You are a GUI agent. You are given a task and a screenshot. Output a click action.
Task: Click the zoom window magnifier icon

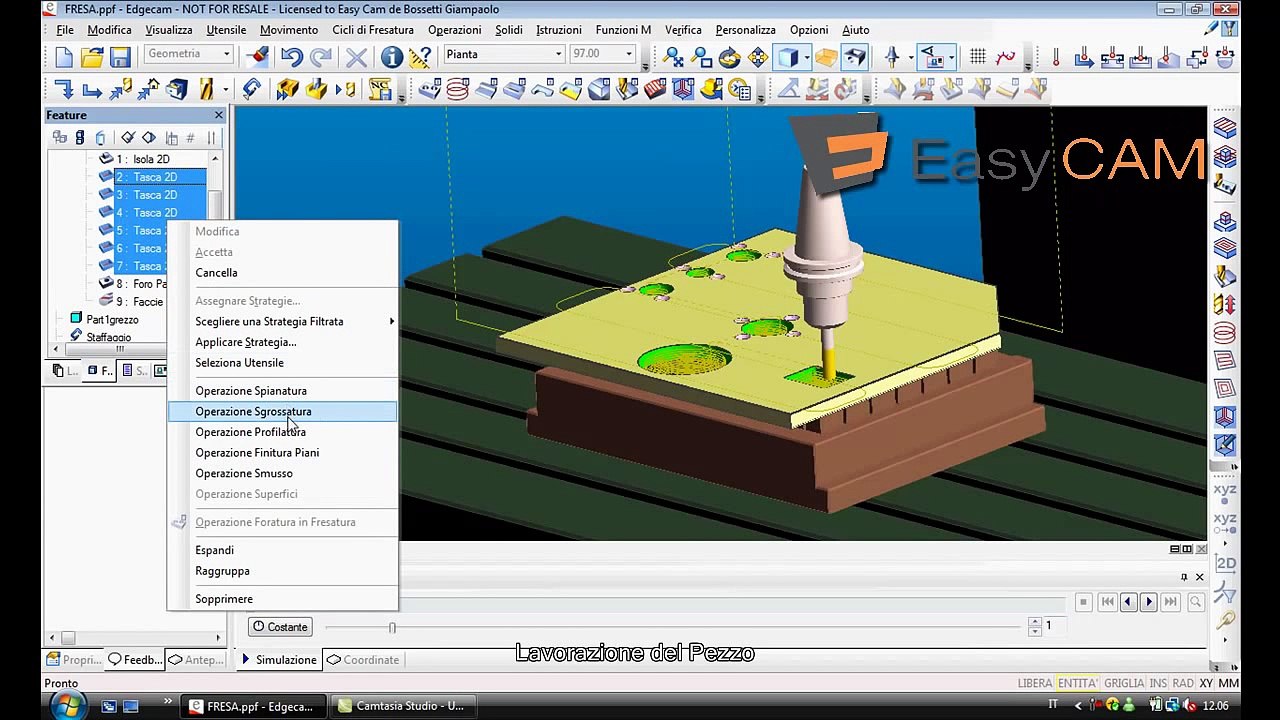point(702,57)
